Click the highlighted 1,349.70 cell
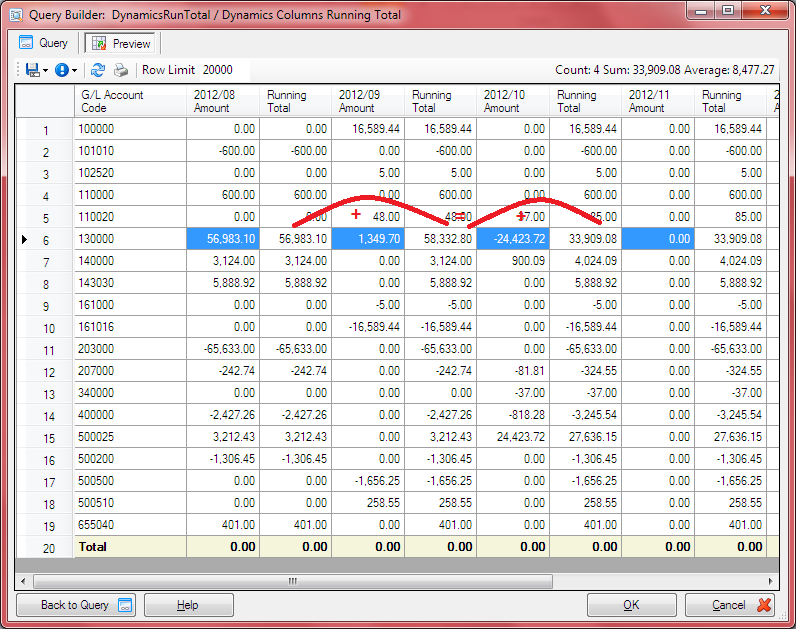796x629 pixels. (368, 239)
